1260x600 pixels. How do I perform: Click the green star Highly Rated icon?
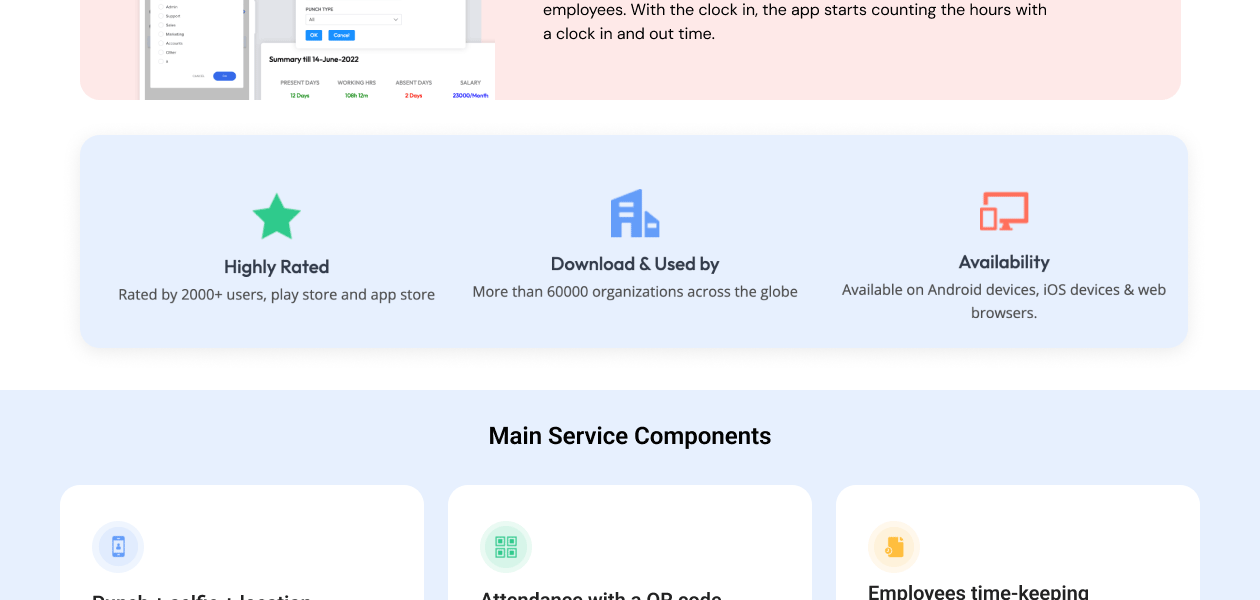pos(276,217)
